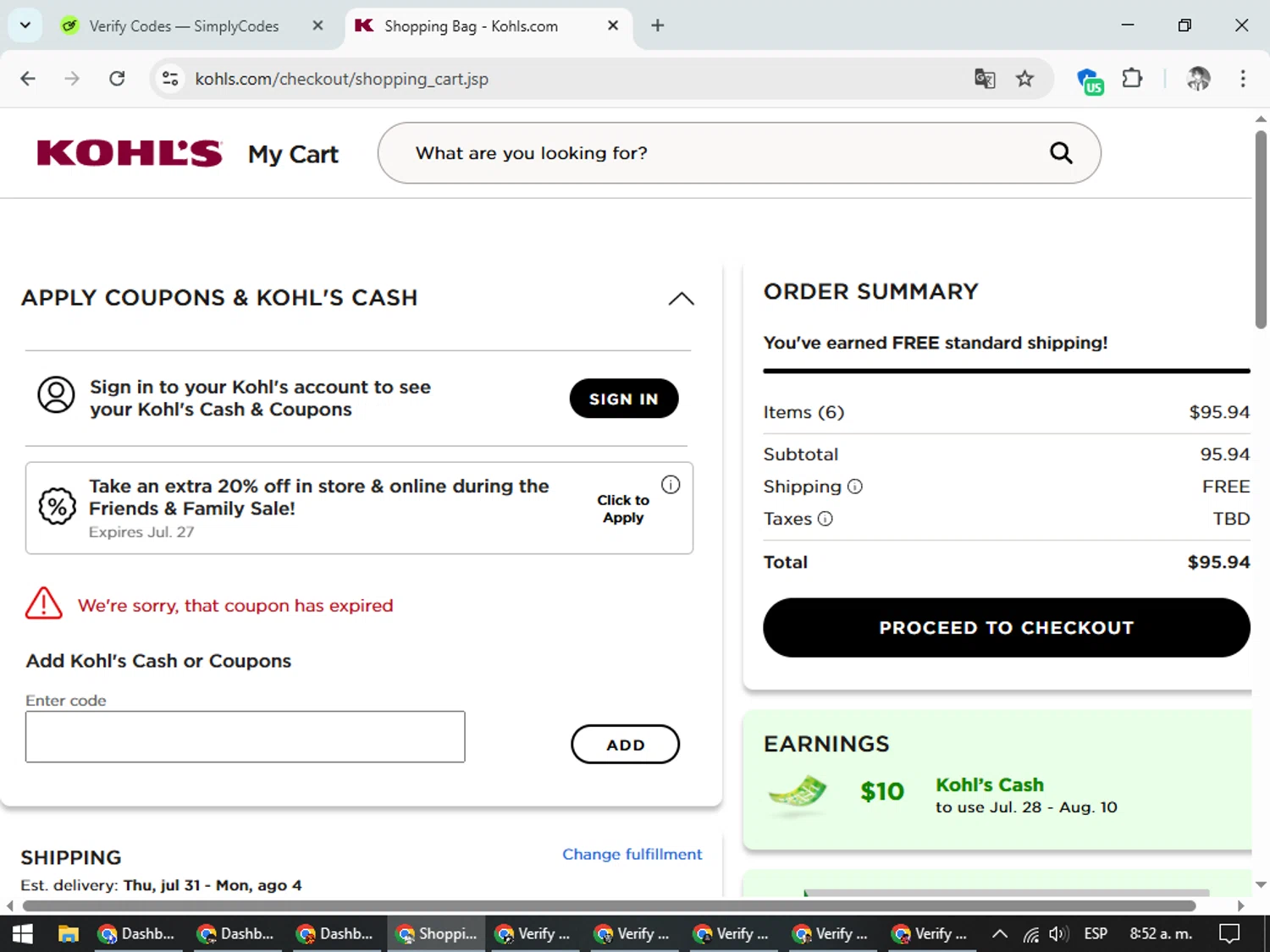Reload the current page
Image resolution: width=1270 pixels, height=952 pixels.
click(x=117, y=79)
